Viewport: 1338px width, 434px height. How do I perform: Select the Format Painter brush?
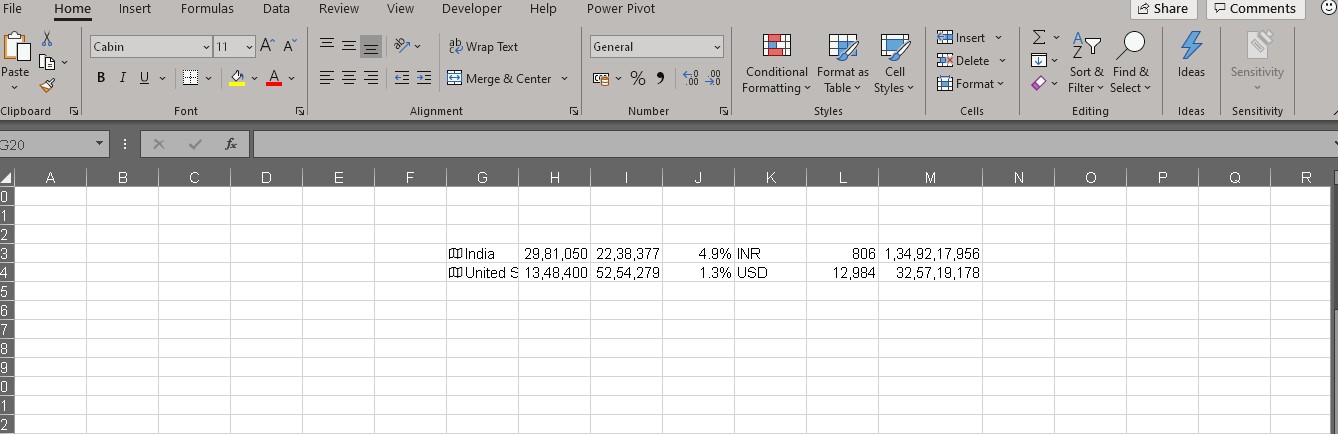coord(46,87)
